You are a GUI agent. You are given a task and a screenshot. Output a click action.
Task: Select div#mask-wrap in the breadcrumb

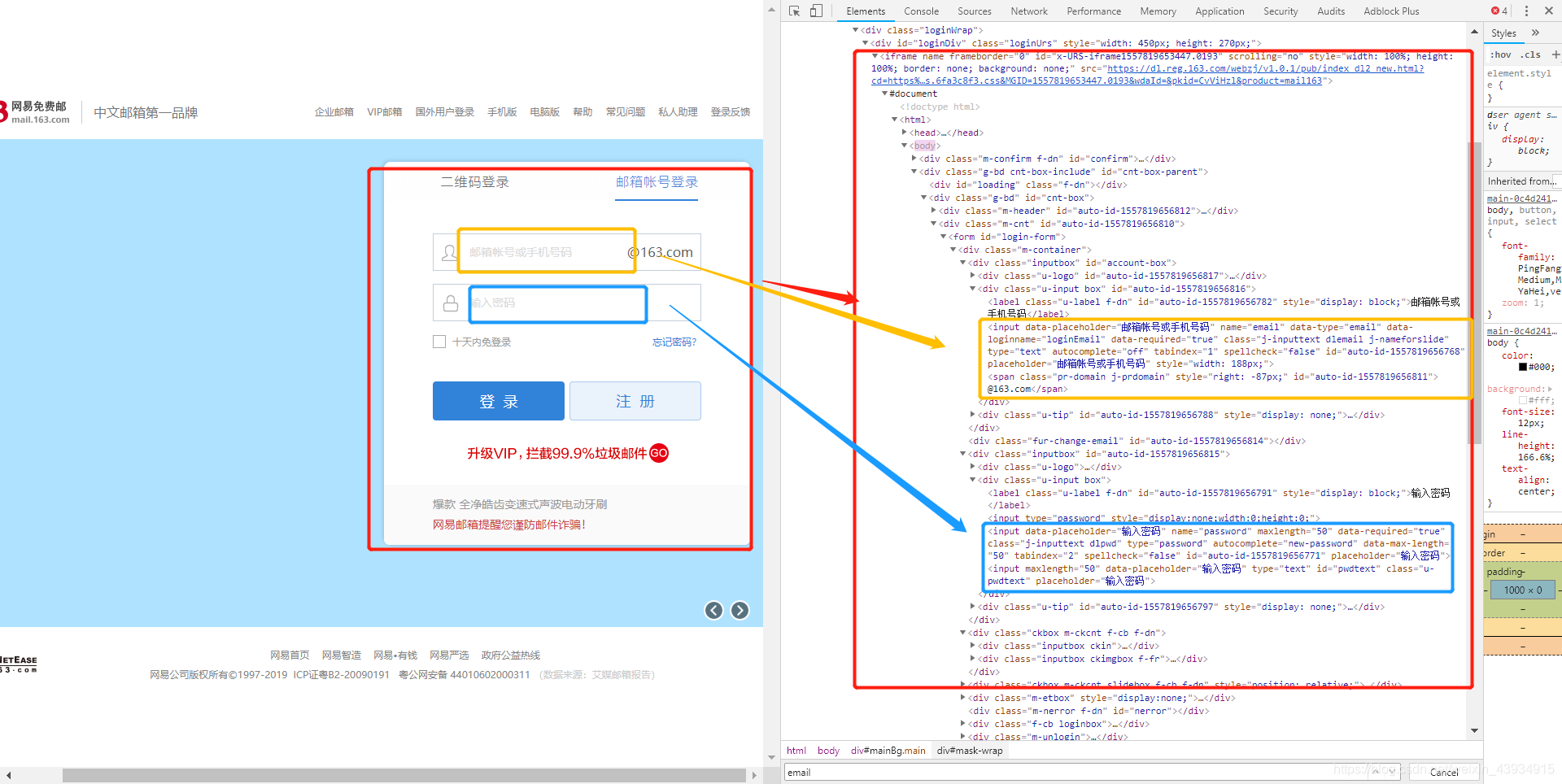tap(970, 751)
